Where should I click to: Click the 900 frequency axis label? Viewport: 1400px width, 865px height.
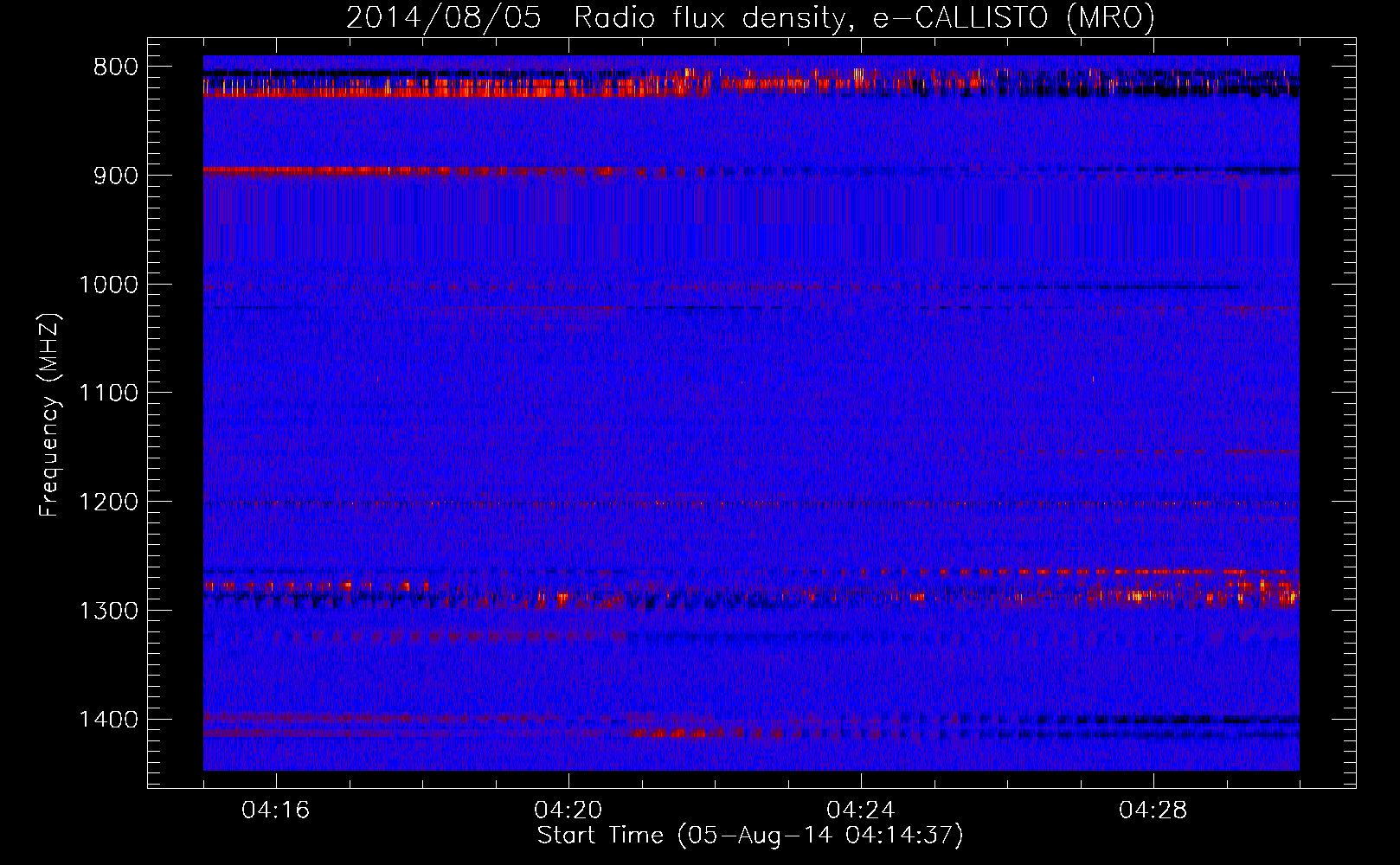coord(116,176)
